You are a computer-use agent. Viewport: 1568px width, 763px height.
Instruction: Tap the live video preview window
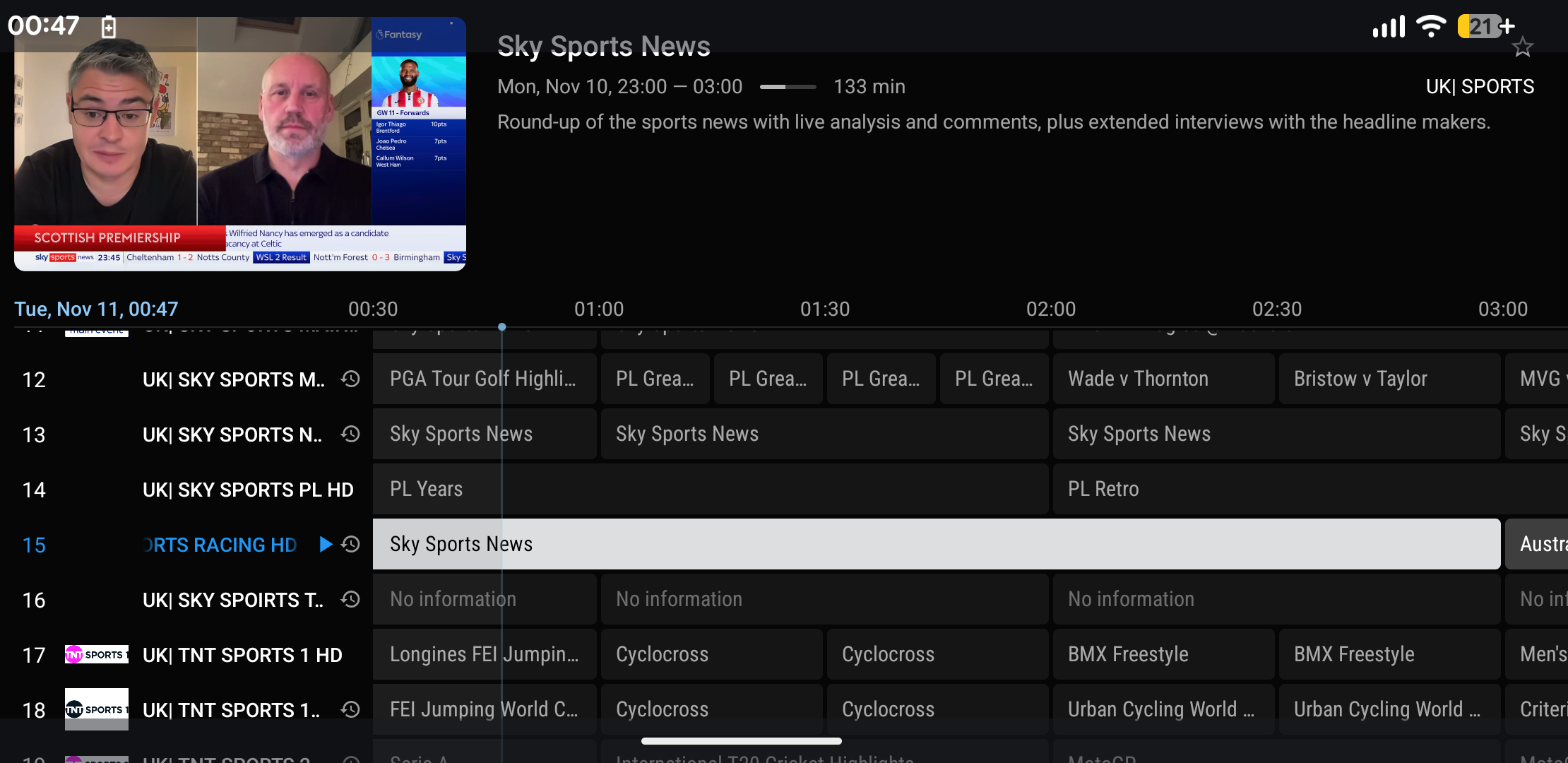(x=240, y=145)
